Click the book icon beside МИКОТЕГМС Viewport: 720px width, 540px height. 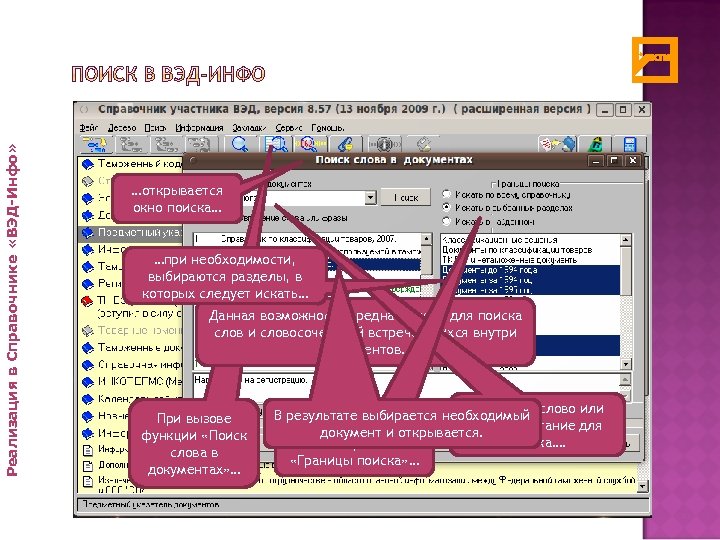87,382
